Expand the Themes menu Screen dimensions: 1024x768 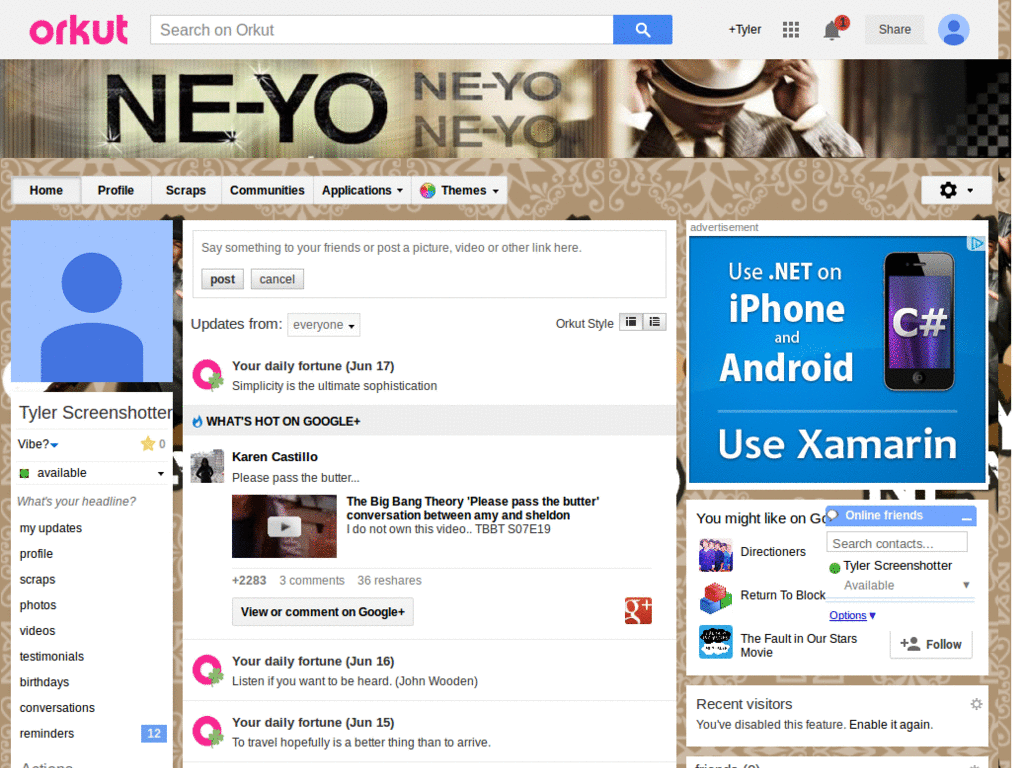click(x=459, y=190)
